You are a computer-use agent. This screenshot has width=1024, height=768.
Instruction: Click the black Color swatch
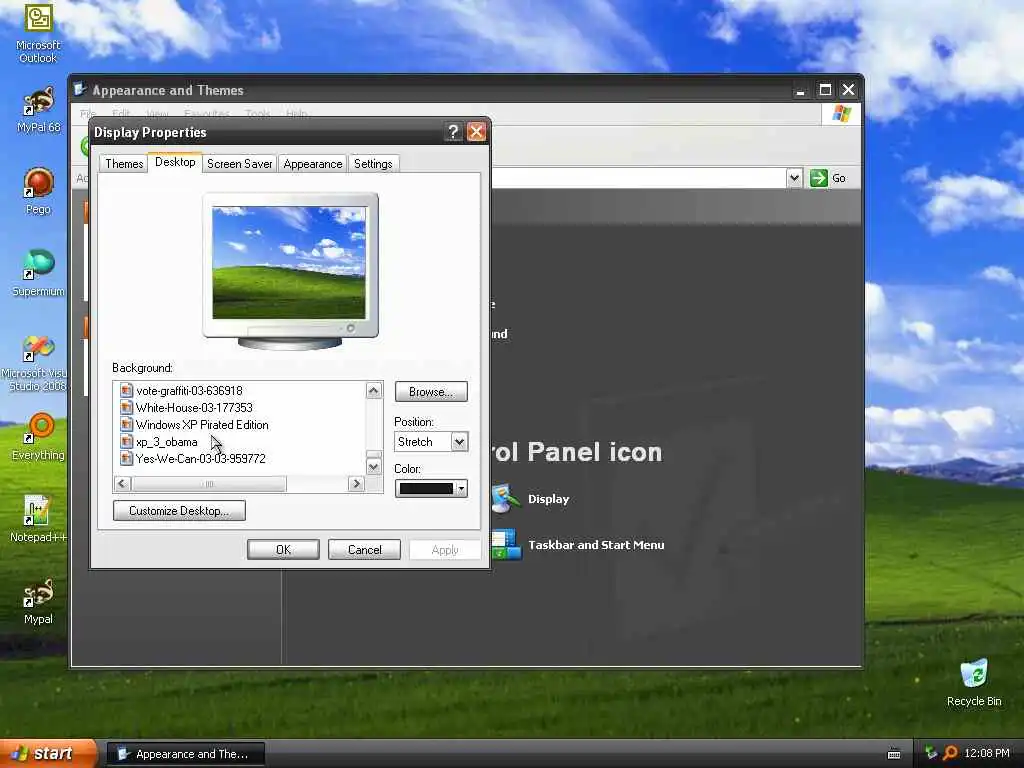coord(426,488)
